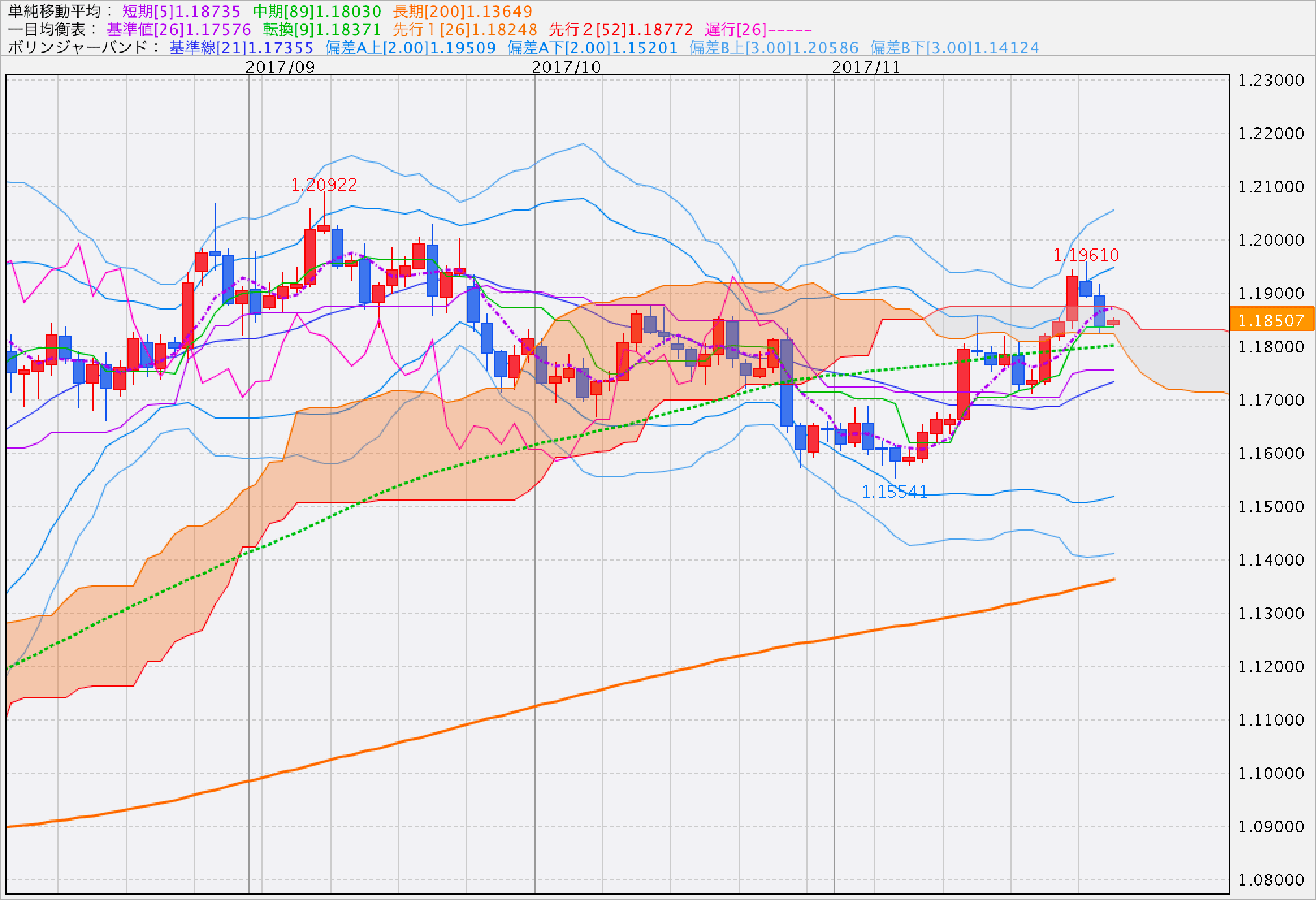The width and height of the screenshot is (1316, 900).
Task: Click the 偏差A上[2.00]1.19509 value
Action: (410, 47)
